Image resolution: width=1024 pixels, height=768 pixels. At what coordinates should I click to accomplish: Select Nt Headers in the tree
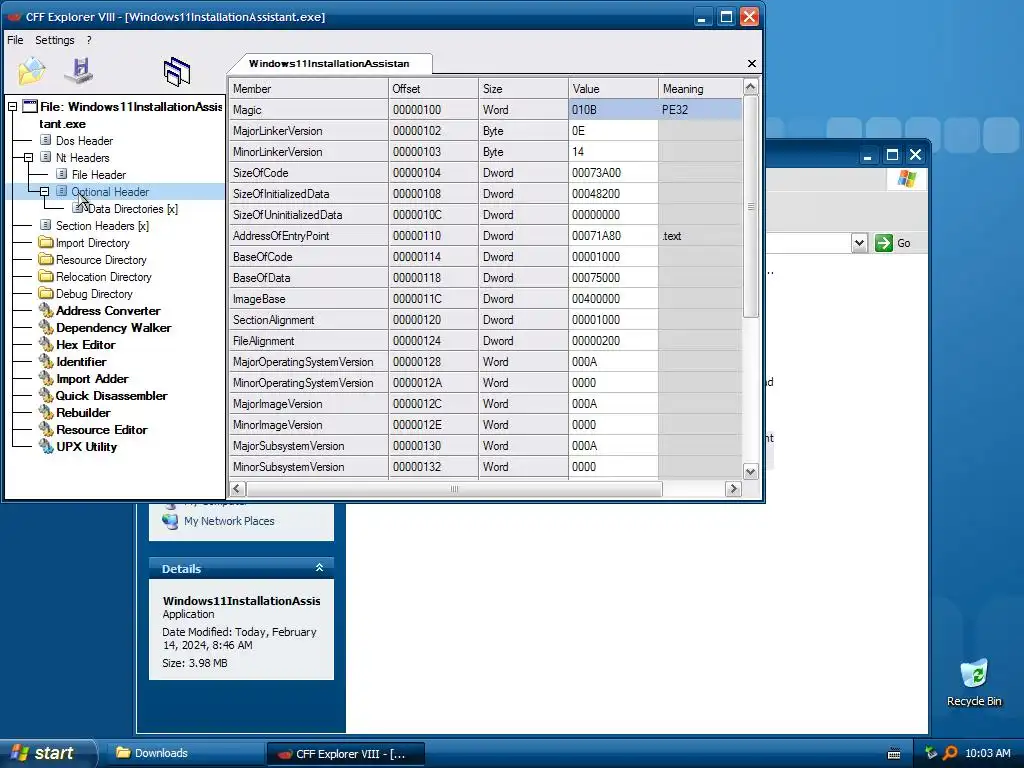point(82,157)
